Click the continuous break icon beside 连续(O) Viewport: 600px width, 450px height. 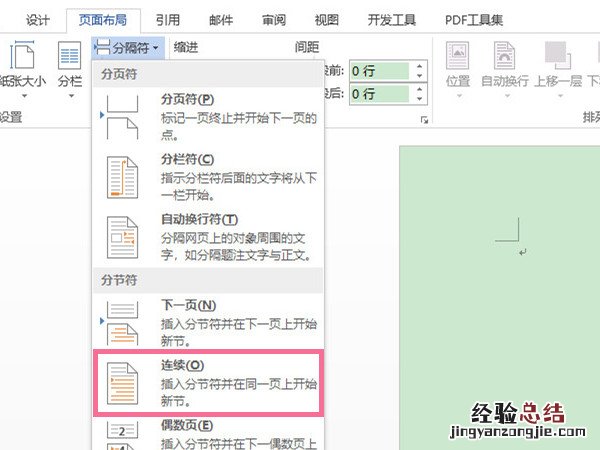(122, 383)
